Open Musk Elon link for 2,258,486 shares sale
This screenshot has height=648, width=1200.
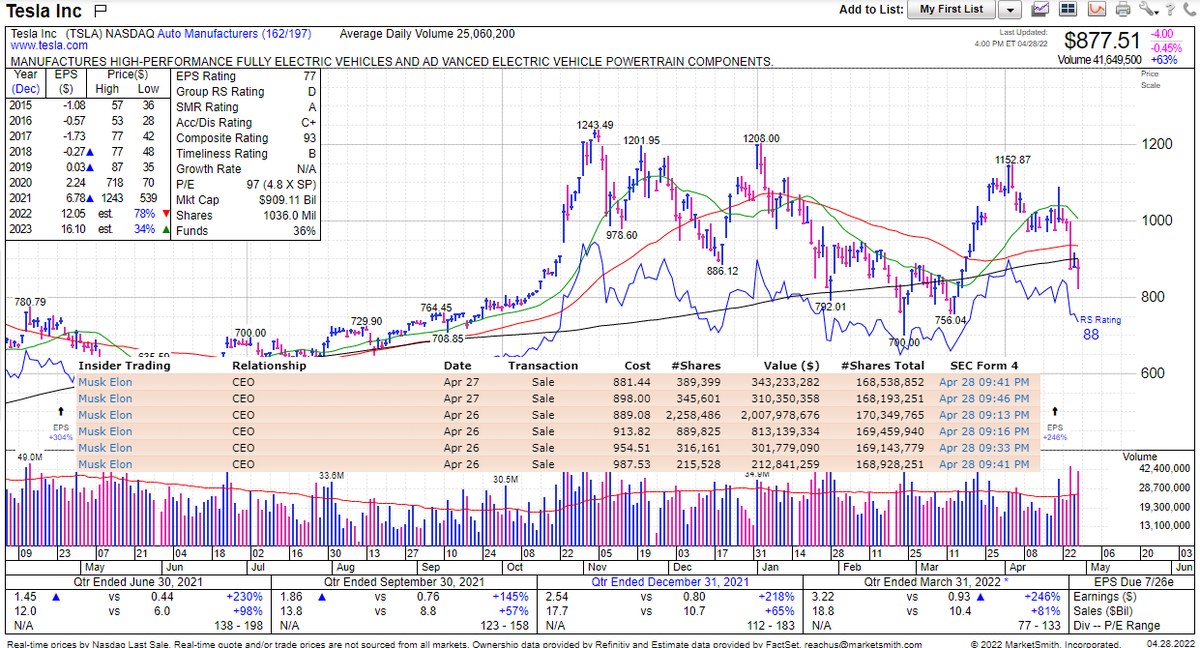pyautogui.click(x=105, y=415)
